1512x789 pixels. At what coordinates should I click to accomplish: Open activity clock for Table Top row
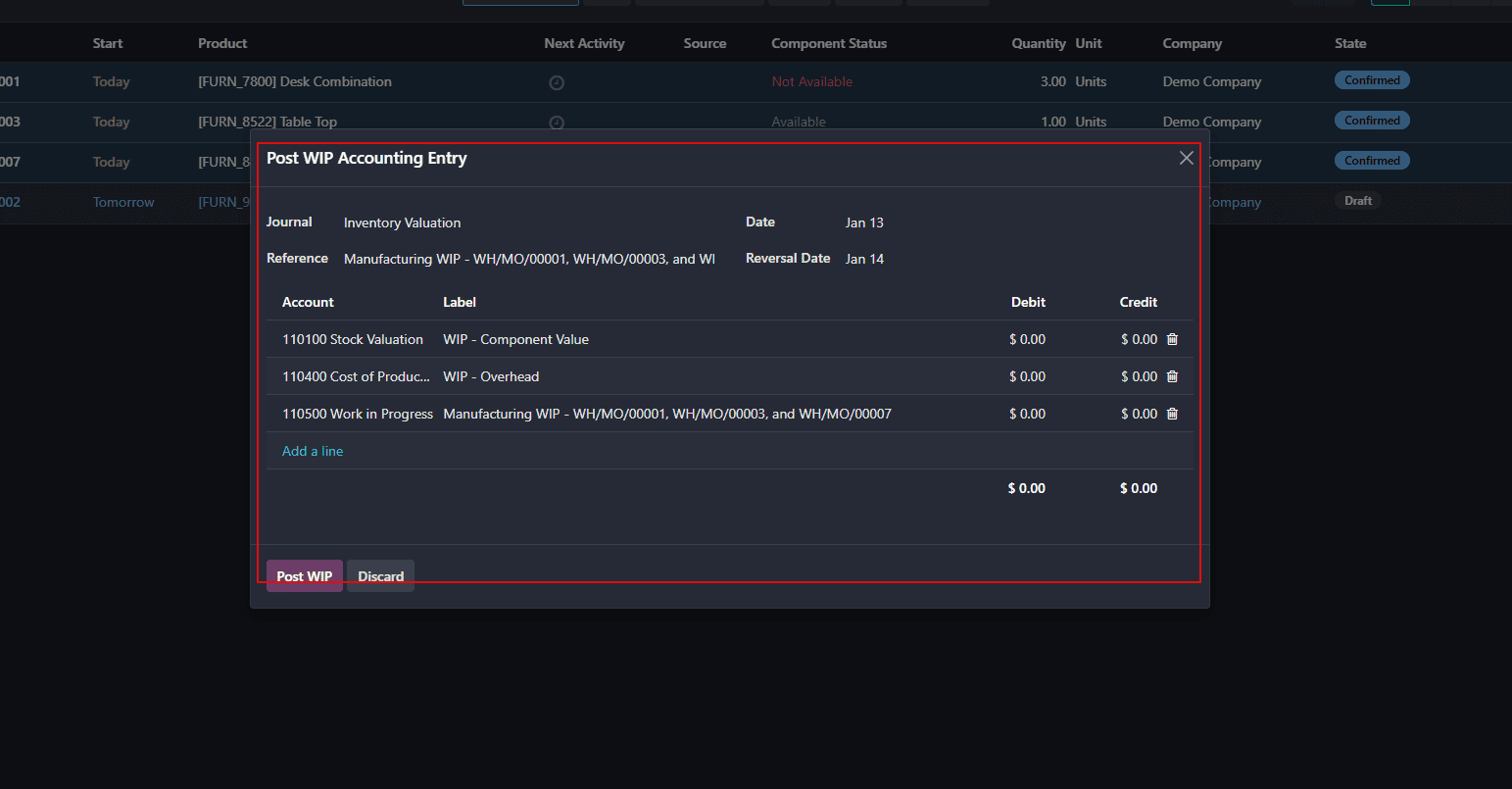557,123
